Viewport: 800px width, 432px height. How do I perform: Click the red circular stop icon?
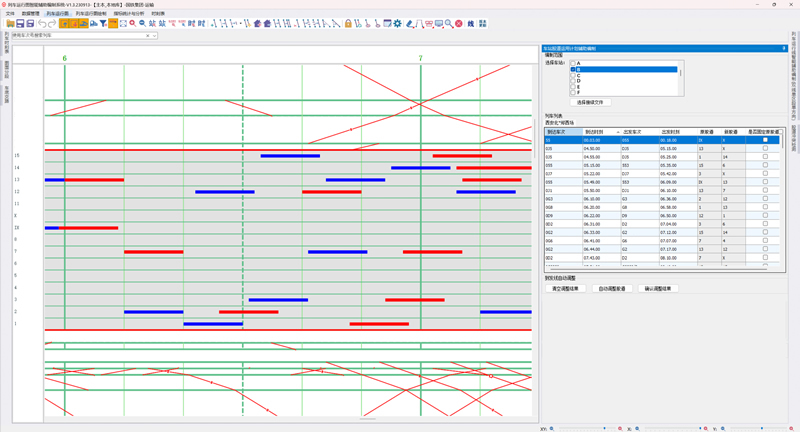[459, 23]
